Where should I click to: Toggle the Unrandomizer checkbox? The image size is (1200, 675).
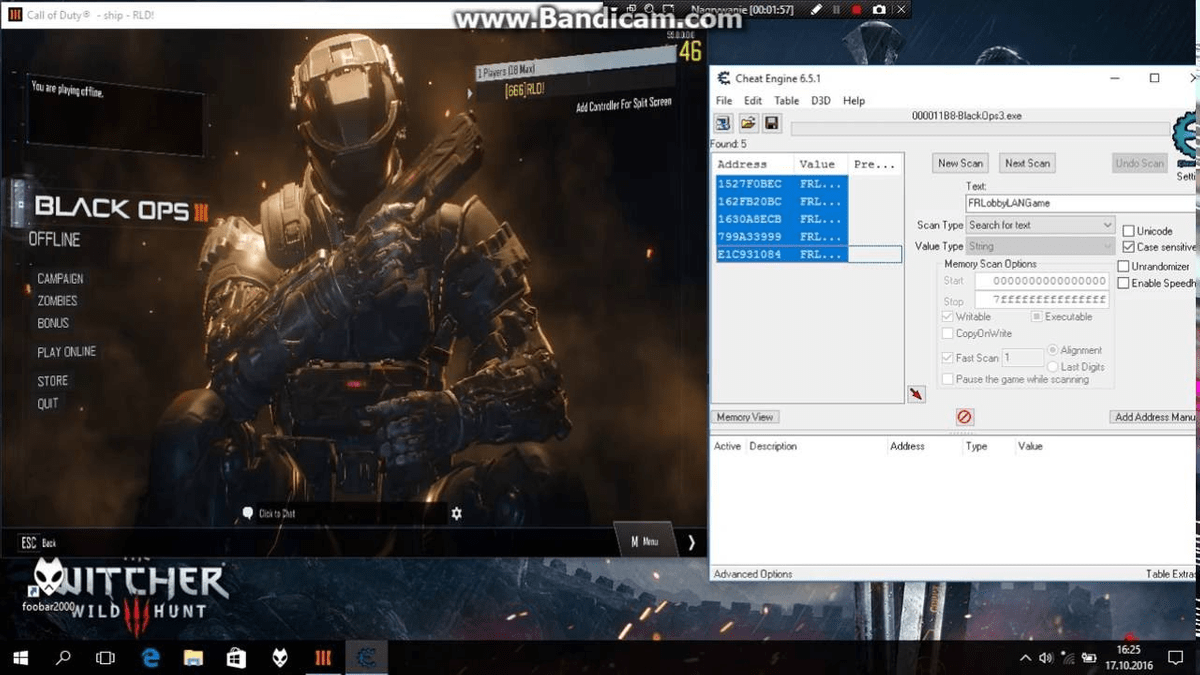coord(1123,267)
